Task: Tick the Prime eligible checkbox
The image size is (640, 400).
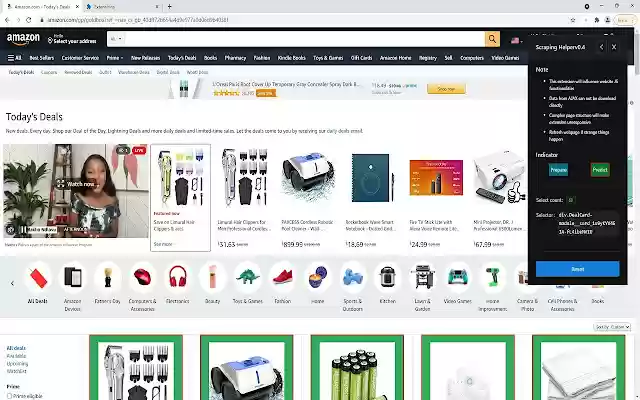Action: point(9,396)
